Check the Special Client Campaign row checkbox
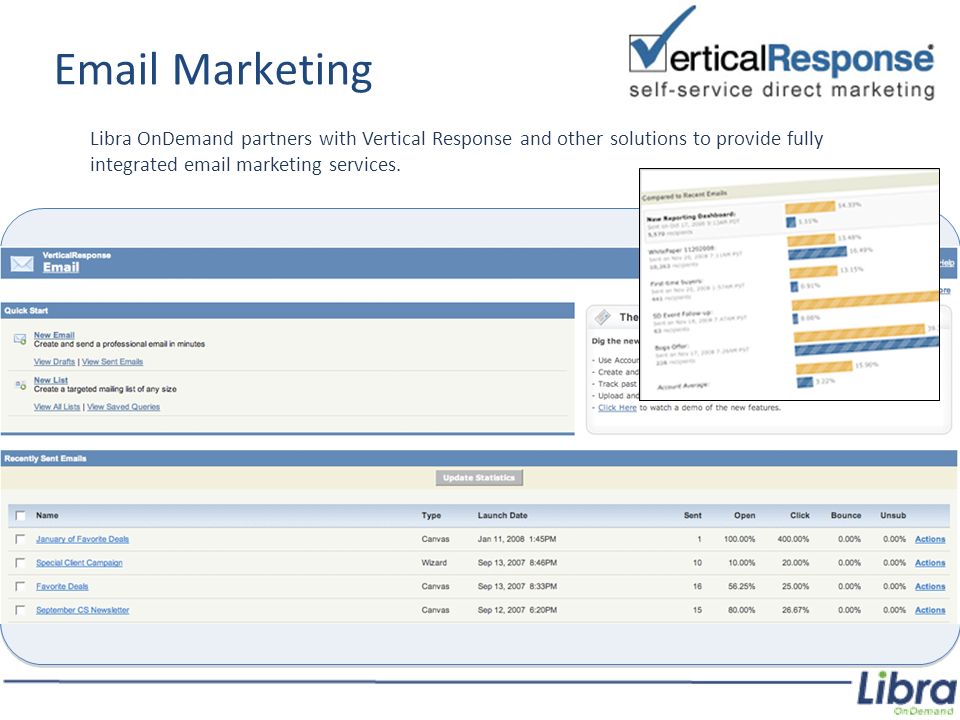The height and width of the screenshot is (720, 960). click(20, 563)
